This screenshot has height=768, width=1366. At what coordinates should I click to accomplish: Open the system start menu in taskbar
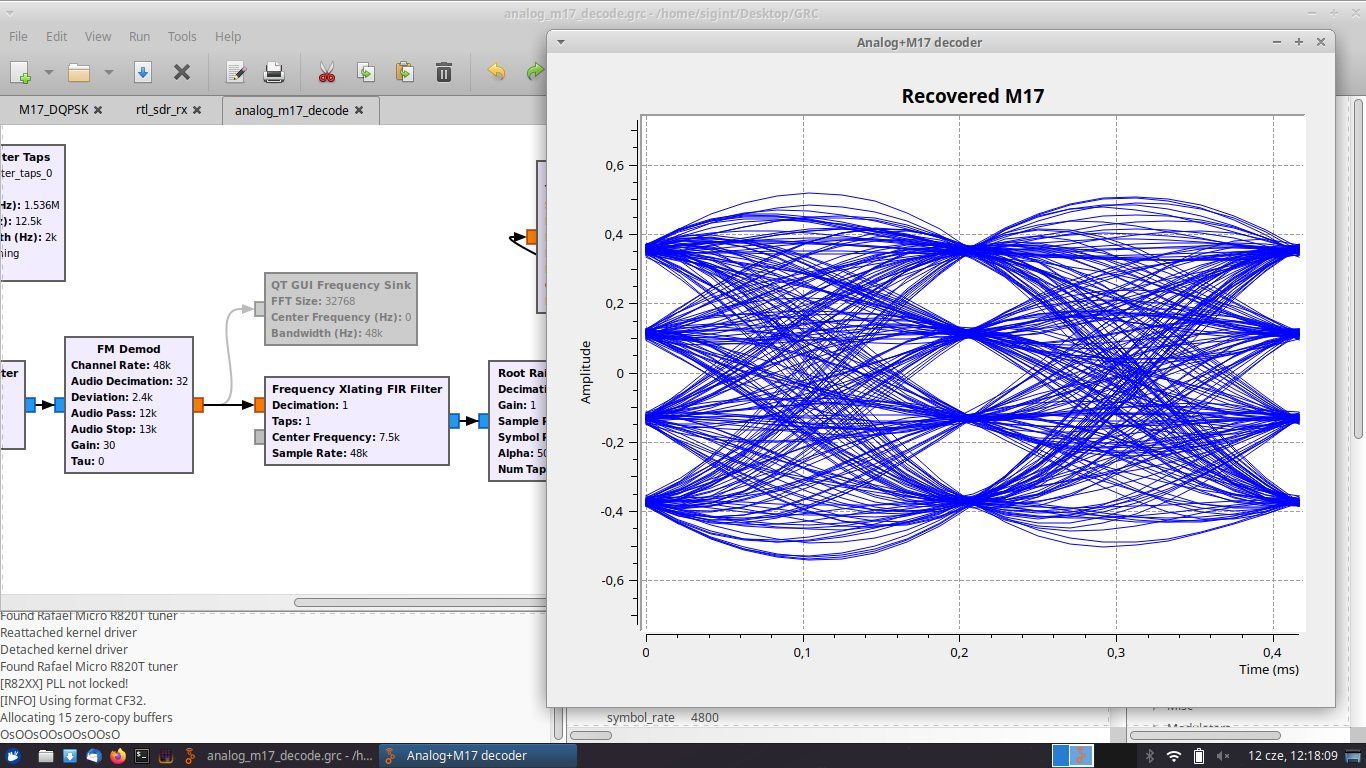coord(13,756)
